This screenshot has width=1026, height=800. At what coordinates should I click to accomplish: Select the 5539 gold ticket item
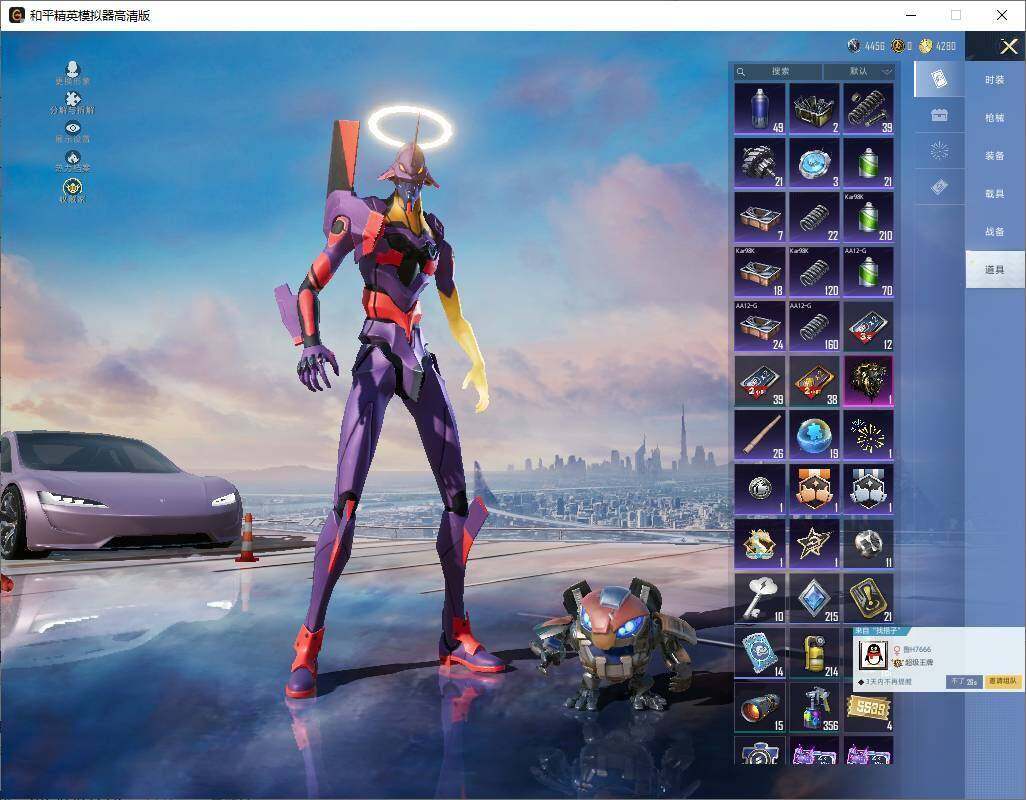point(868,708)
